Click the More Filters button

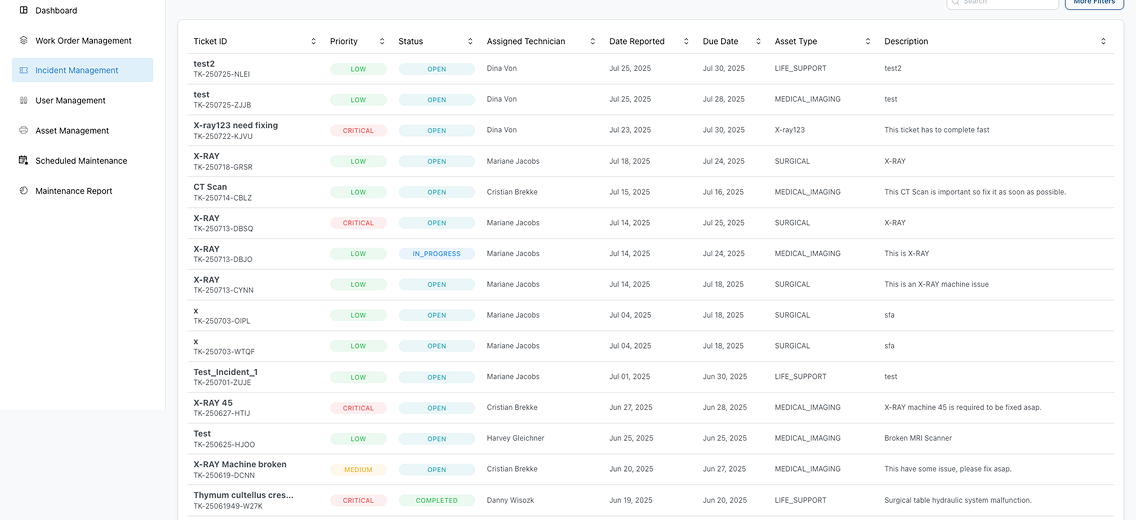click(x=1094, y=3)
